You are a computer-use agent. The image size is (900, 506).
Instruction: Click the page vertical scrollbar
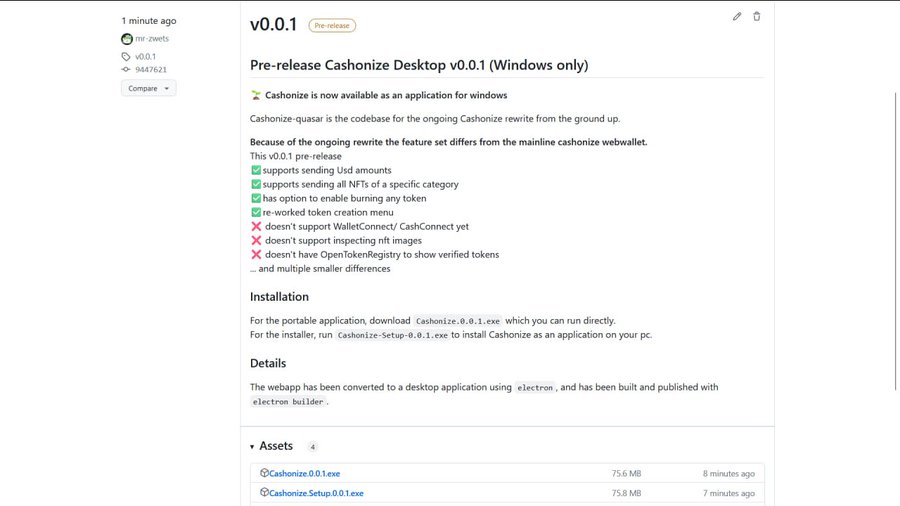[x=895, y=241]
